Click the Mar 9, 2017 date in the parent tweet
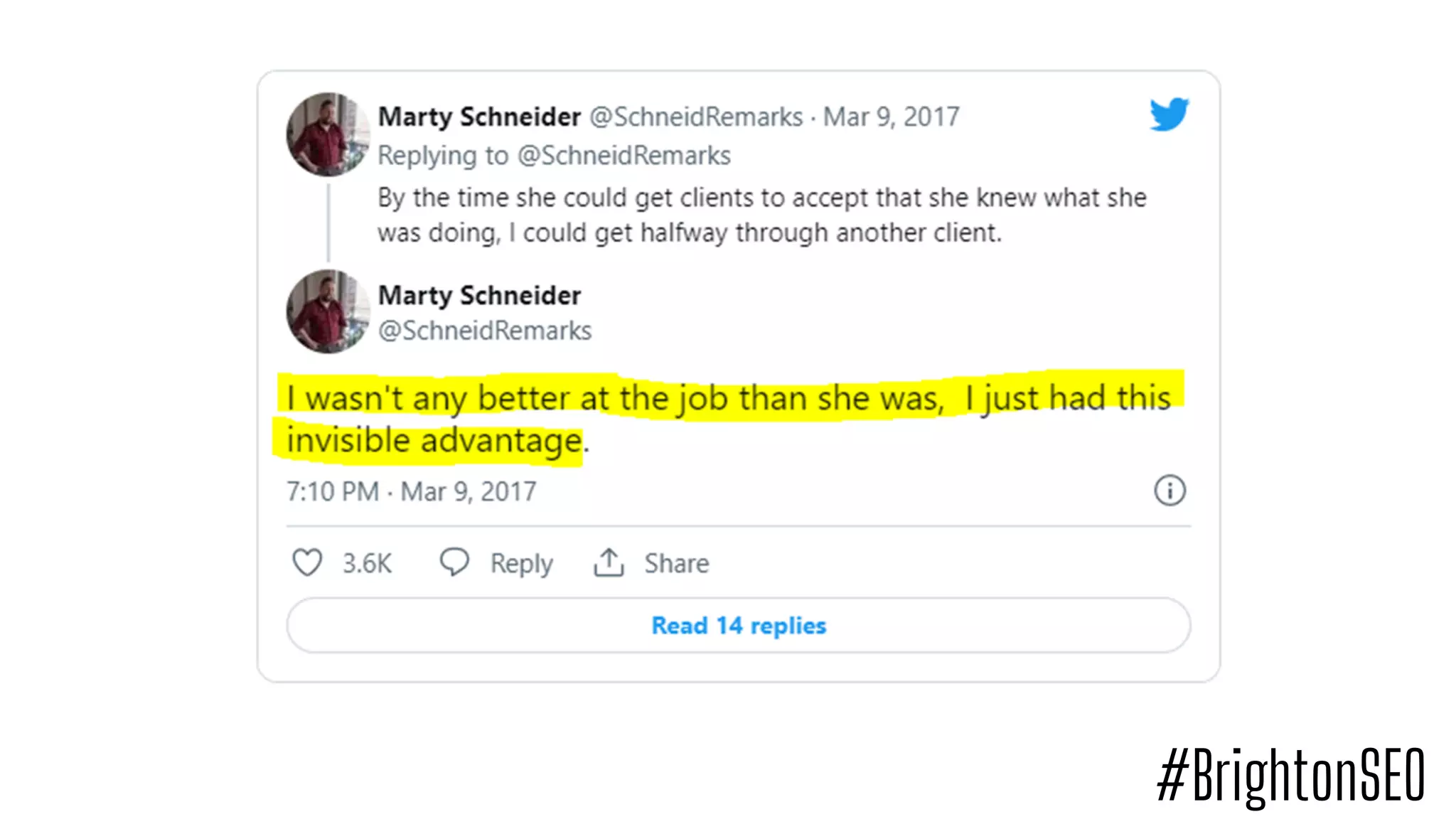 892,117
